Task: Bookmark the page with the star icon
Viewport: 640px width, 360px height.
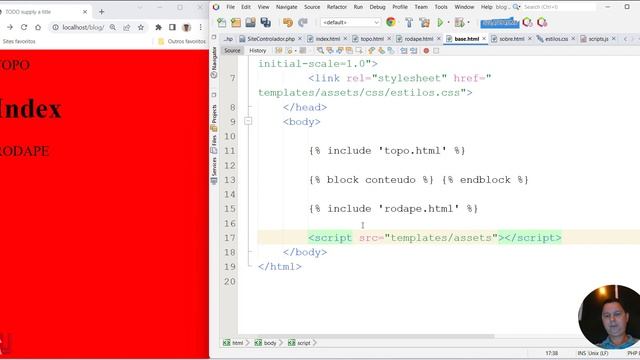Action: (141, 27)
